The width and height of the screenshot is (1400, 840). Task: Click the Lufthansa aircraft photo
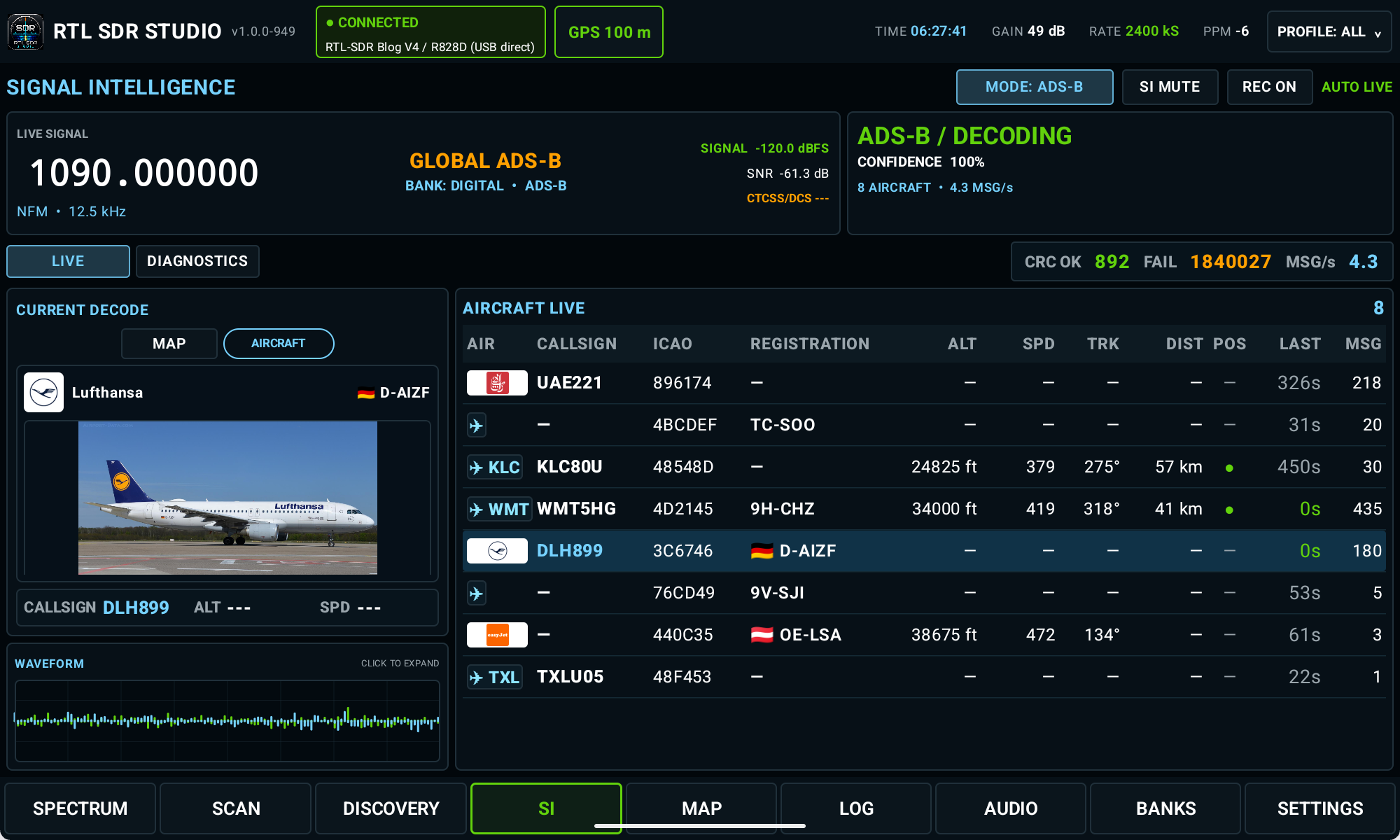pos(227,498)
